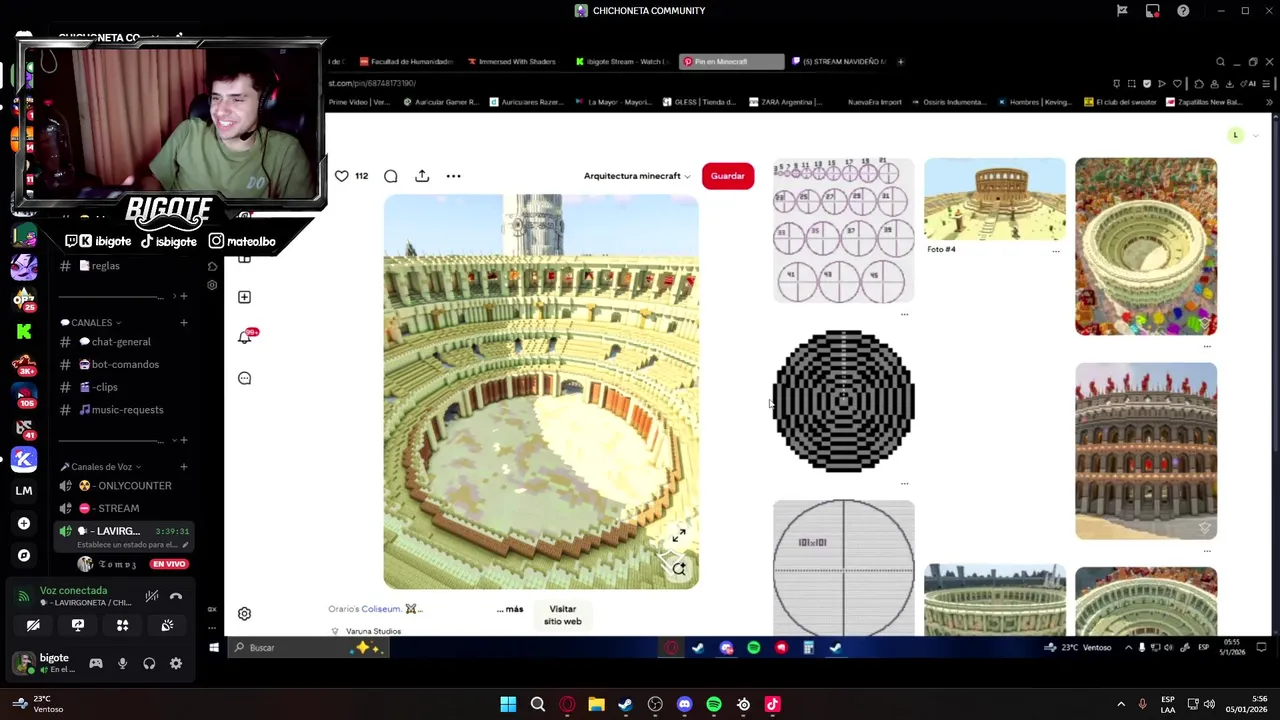Mute microphone in Discord user panel
This screenshot has width=1280, height=720.
(123, 663)
